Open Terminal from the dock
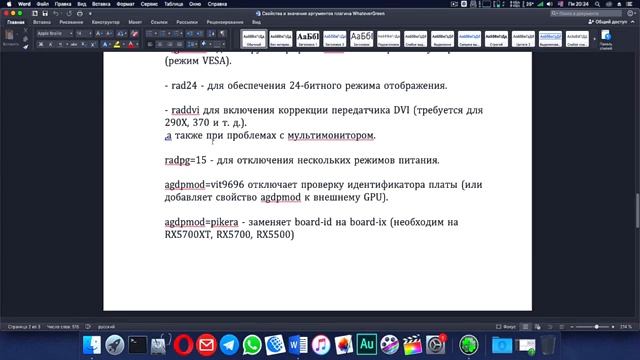 (138, 345)
